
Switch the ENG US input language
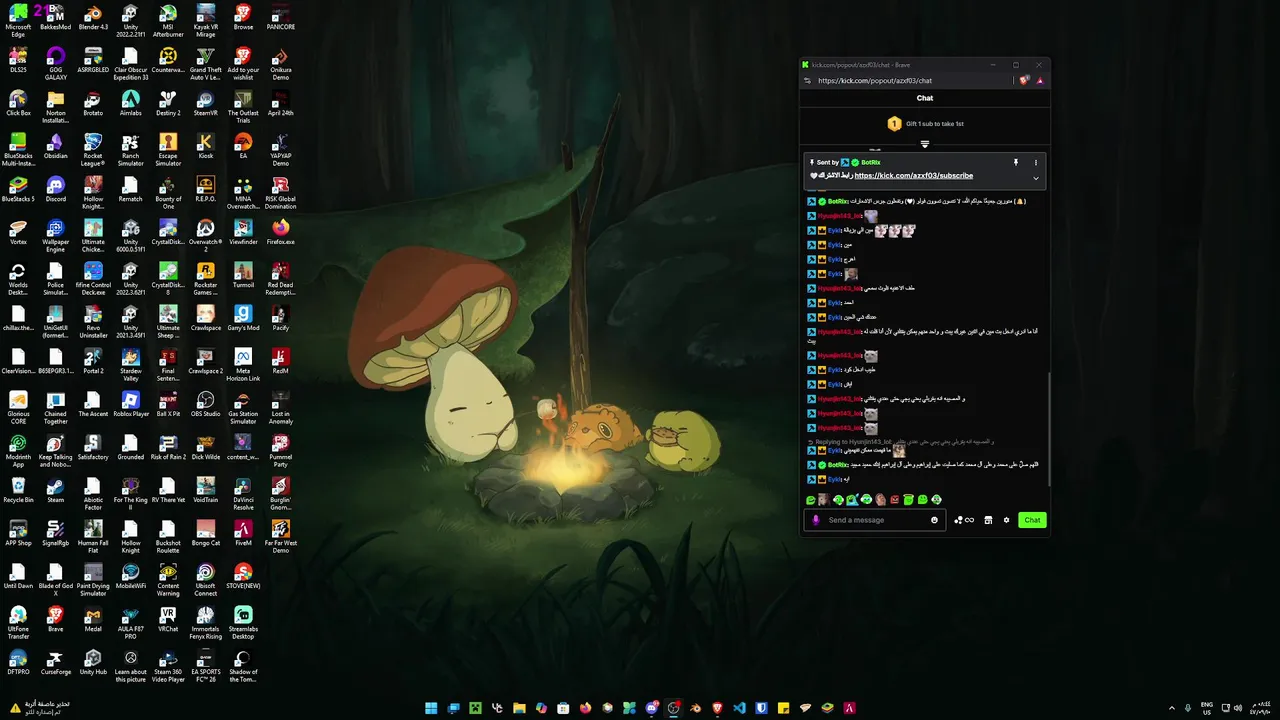(x=1207, y=708)
